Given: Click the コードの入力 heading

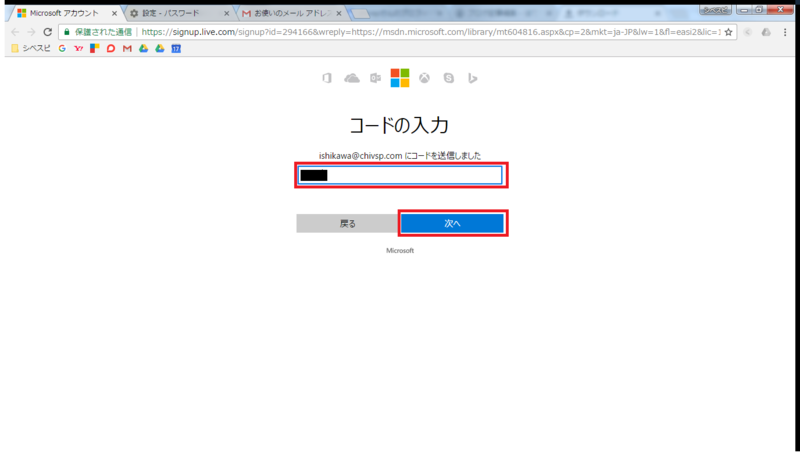Looking at the screenshot, I should tap(399, 125).
